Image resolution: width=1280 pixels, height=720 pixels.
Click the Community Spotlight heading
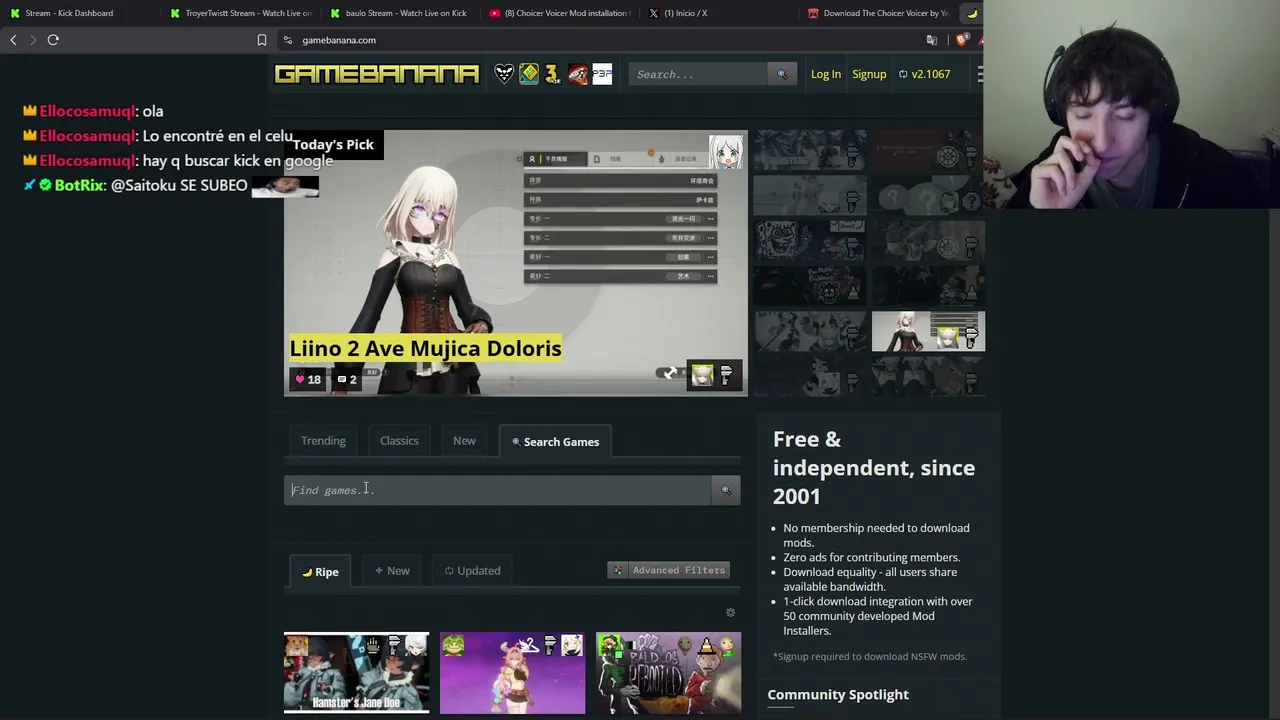click(x=838, y=695)
